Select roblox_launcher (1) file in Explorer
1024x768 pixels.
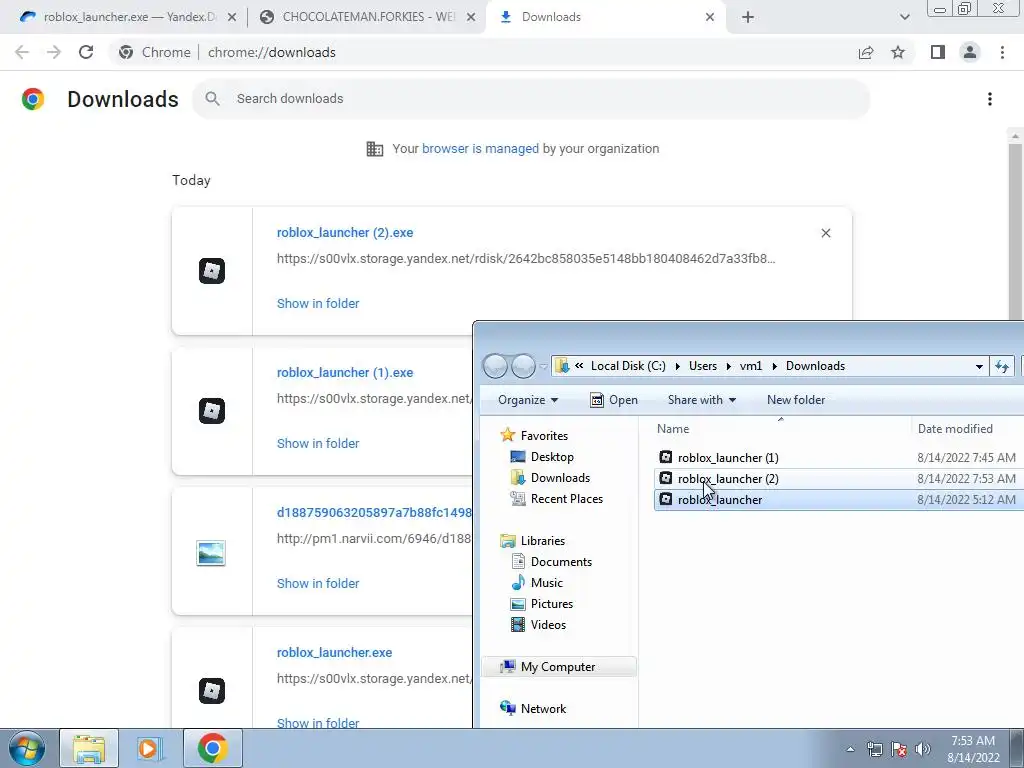point(728,458)
